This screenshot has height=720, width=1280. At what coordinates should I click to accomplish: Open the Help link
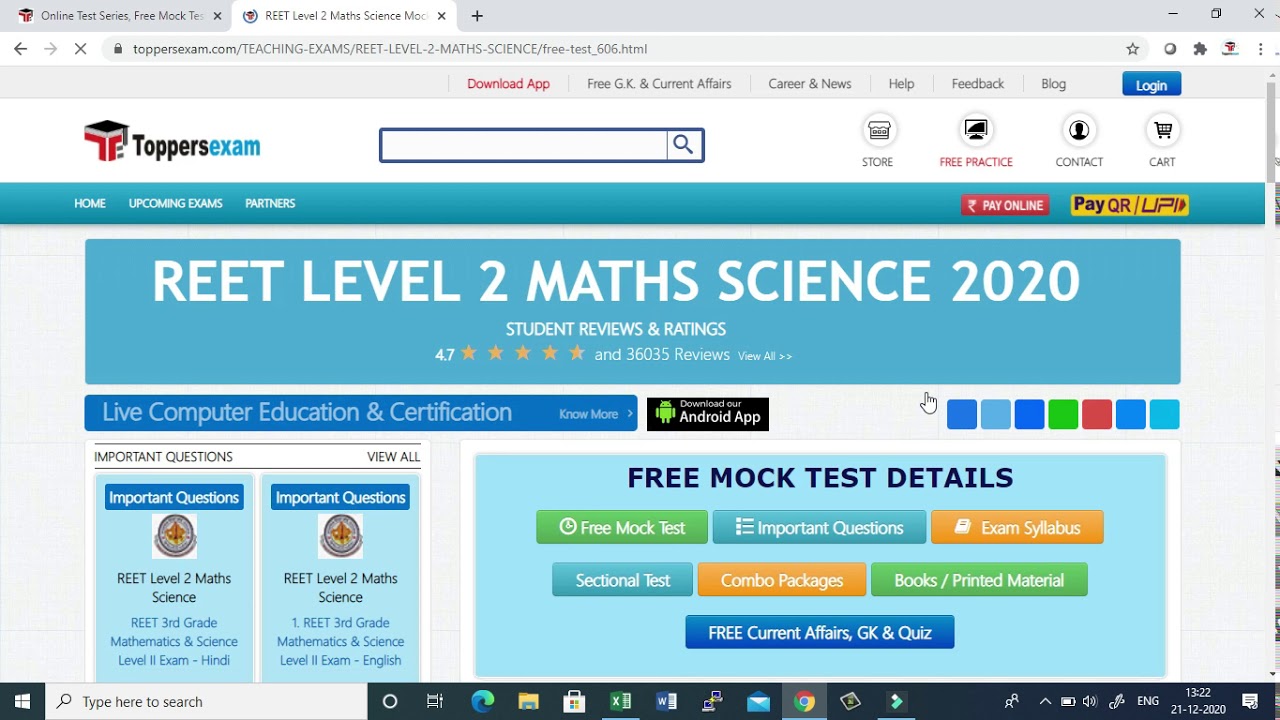[x=901, y=84]
